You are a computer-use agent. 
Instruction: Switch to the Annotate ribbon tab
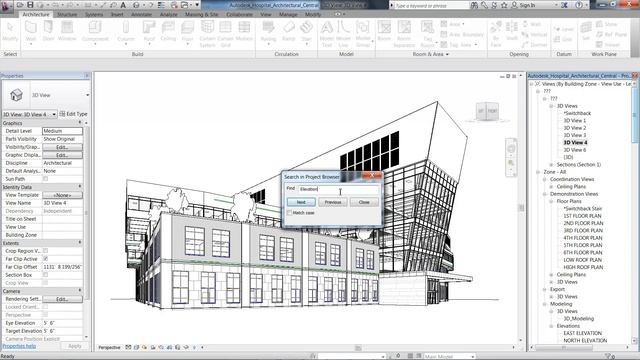click(x=142, y=14)
